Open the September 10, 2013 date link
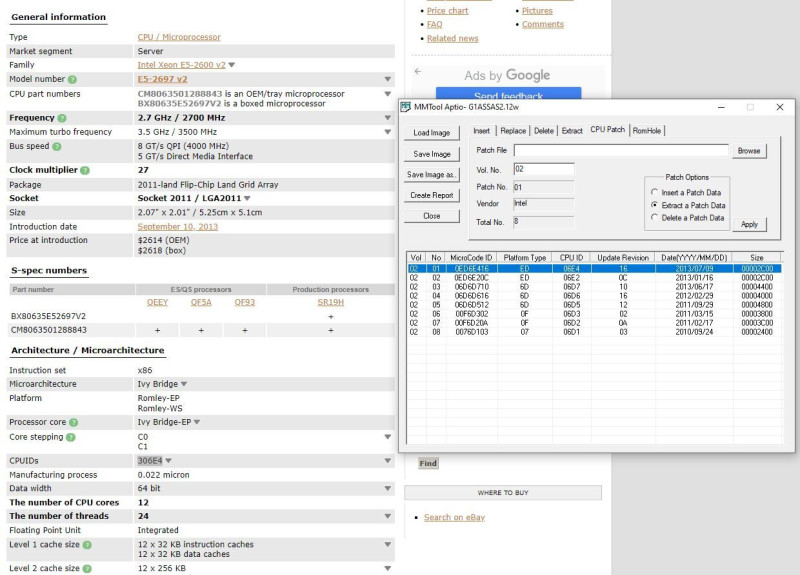 (178, 227)
